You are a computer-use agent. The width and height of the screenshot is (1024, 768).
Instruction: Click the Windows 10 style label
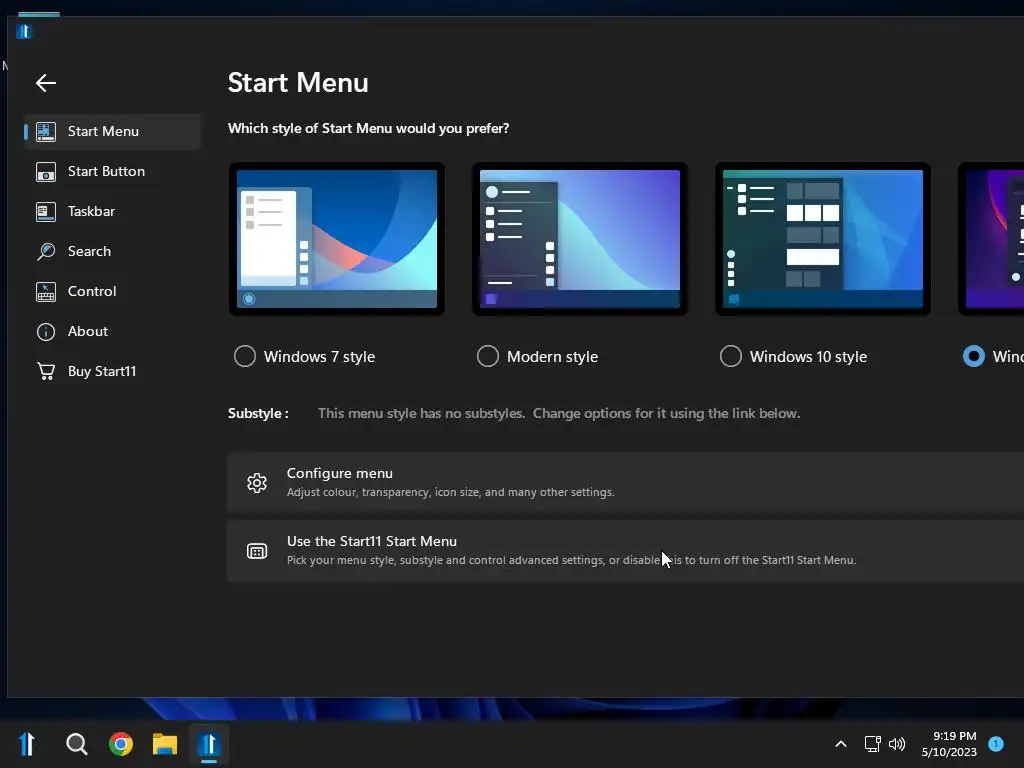(808, 357)
